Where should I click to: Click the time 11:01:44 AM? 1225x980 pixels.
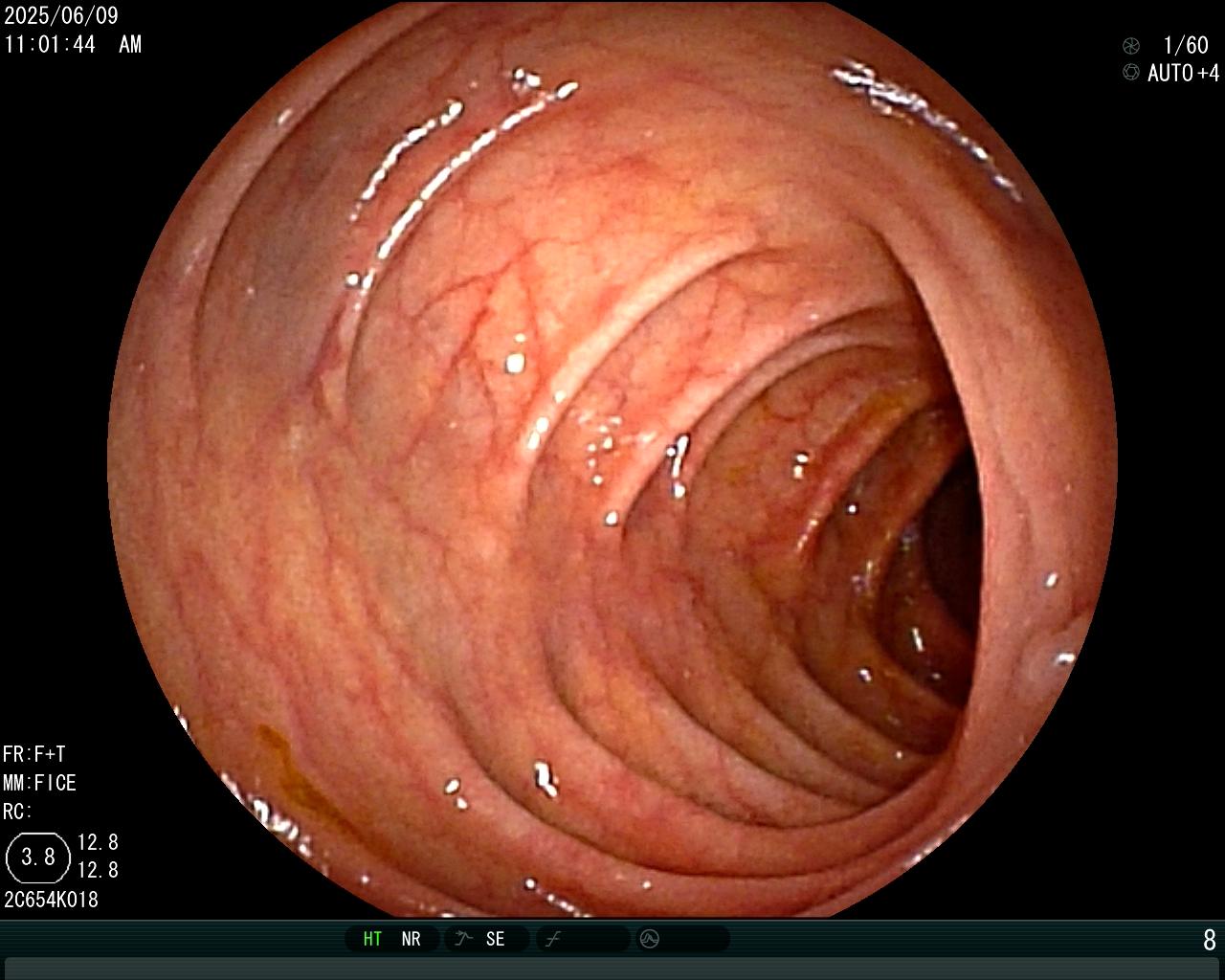pyautogui.click(x=73, y=44)
